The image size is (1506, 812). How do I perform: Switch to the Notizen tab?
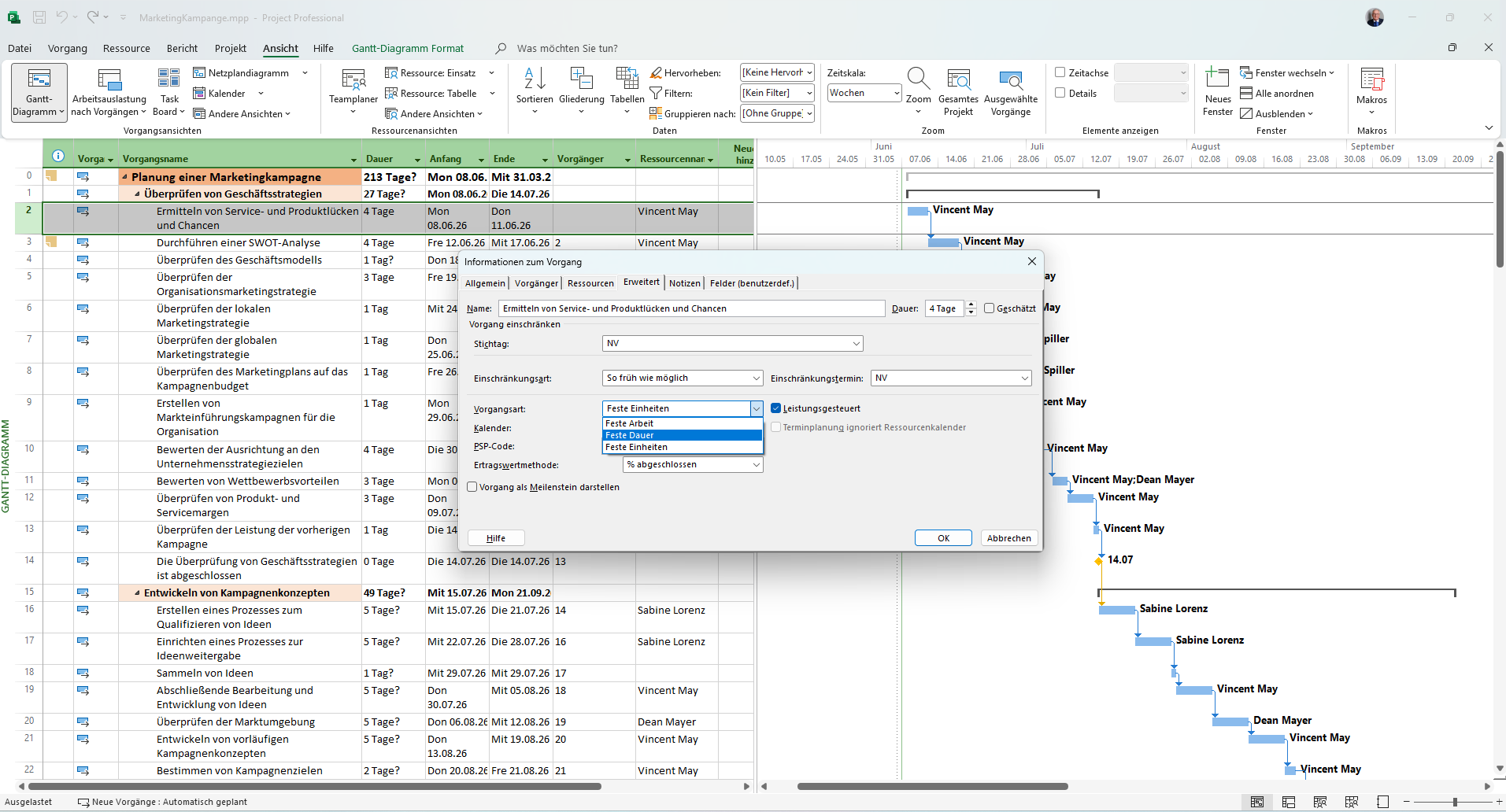pyautogui.click(x=684, y=283)
